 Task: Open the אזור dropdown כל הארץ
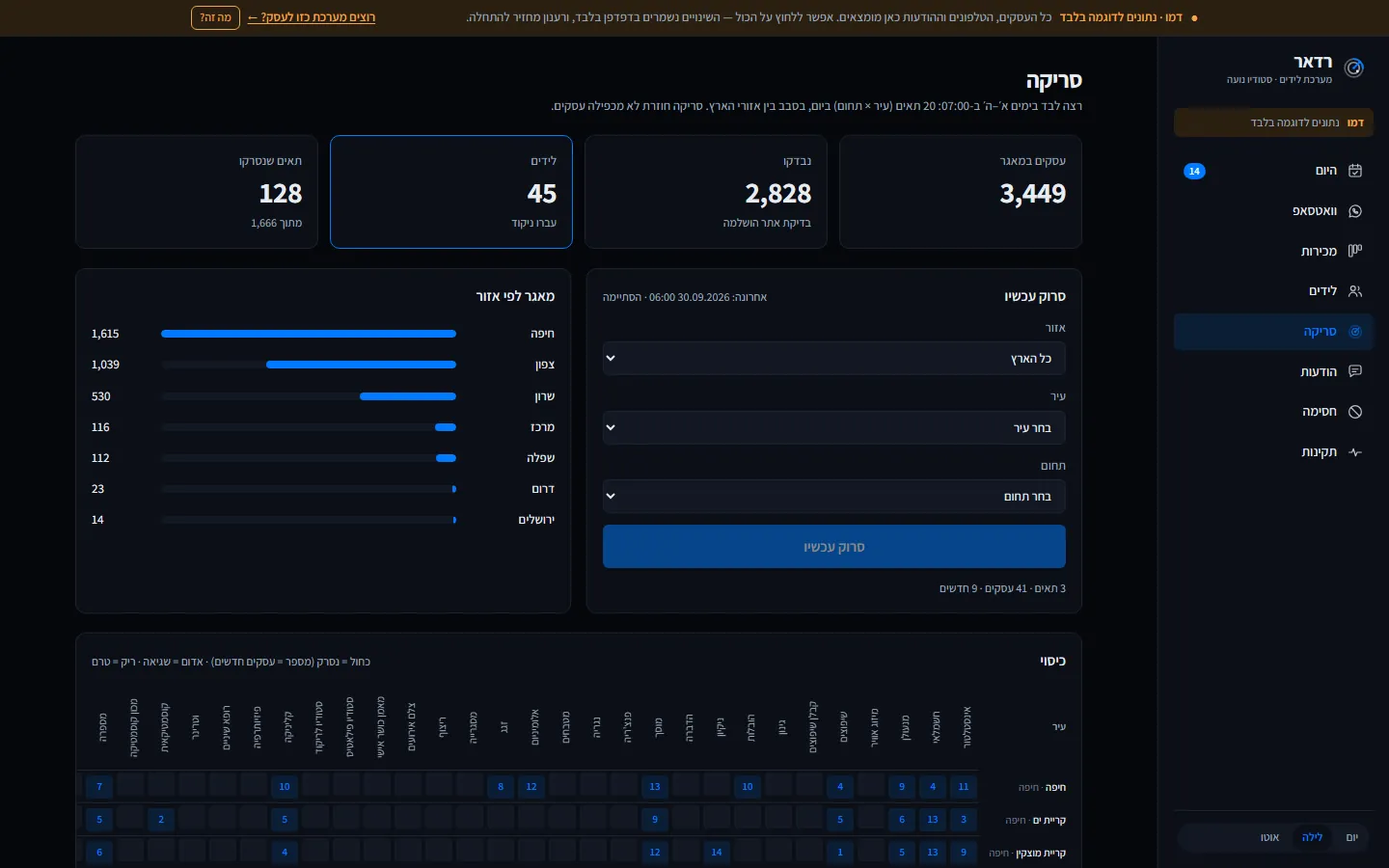pos(834,358)
